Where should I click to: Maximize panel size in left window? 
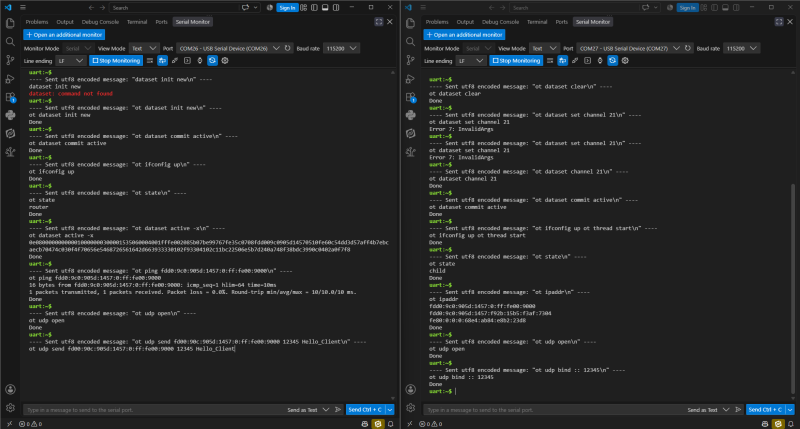[379, 22]
